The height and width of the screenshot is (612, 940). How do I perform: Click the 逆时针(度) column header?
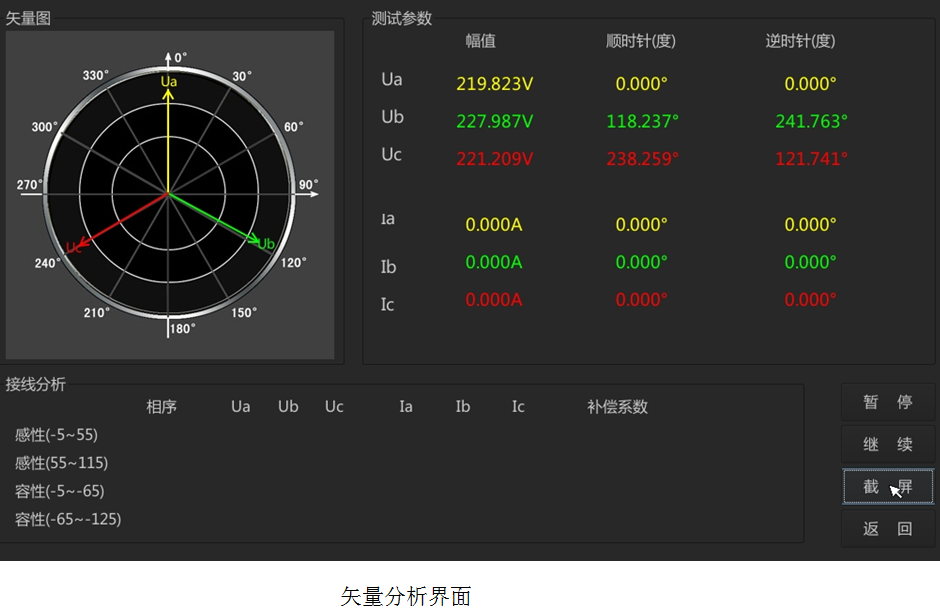coord(800,41)
